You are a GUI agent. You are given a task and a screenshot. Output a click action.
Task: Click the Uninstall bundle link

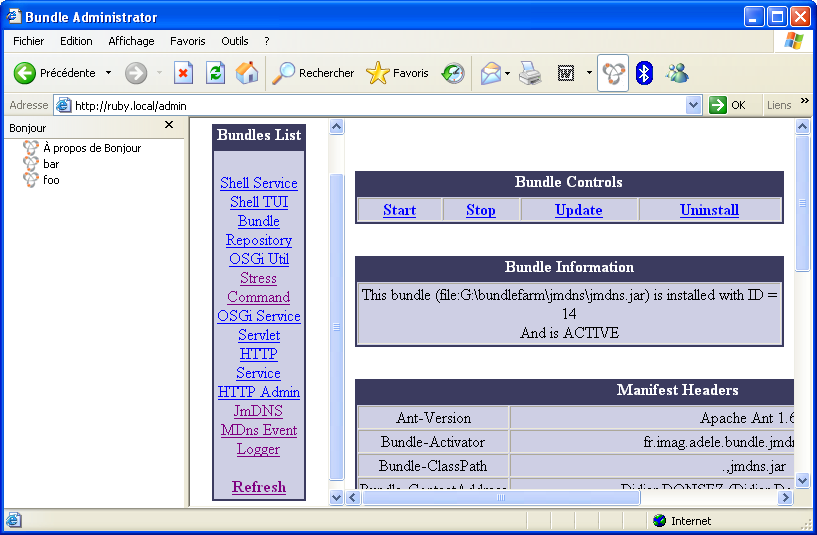pos(709,210)
